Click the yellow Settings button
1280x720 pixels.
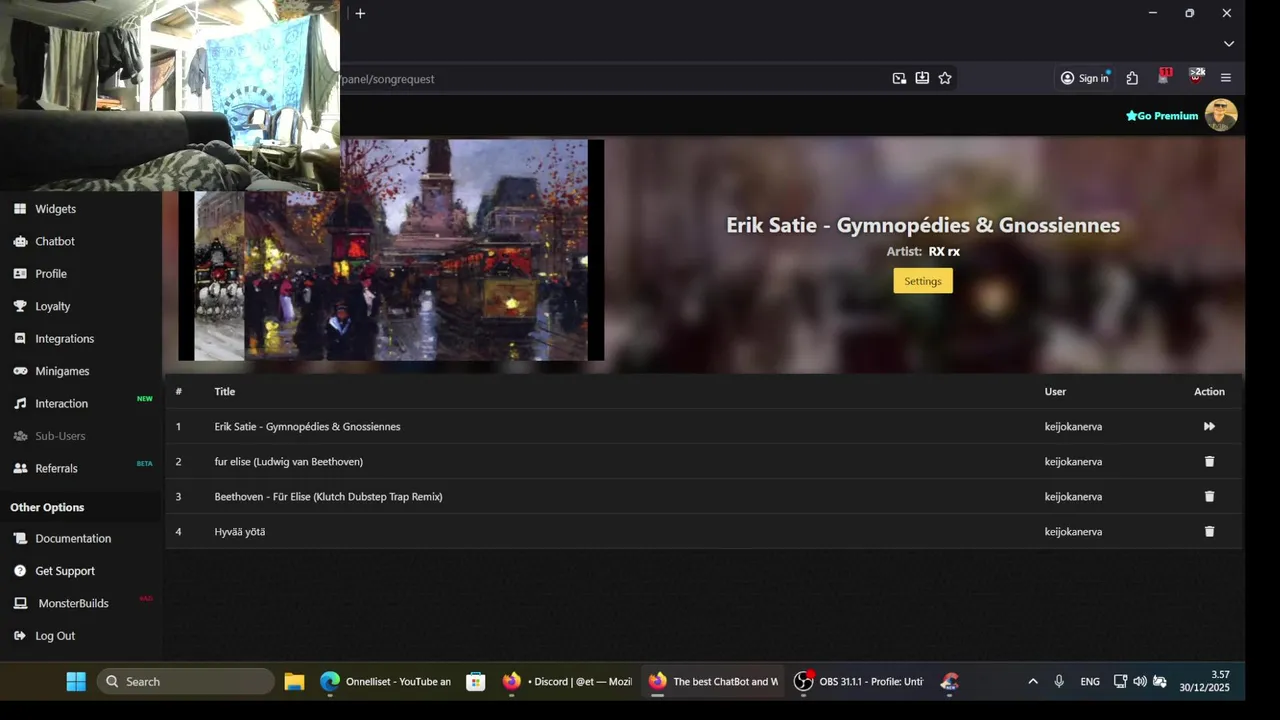(923, 281)
